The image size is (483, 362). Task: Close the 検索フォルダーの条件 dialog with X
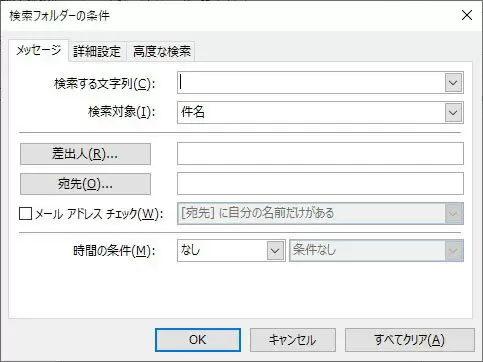click(467, 15)
